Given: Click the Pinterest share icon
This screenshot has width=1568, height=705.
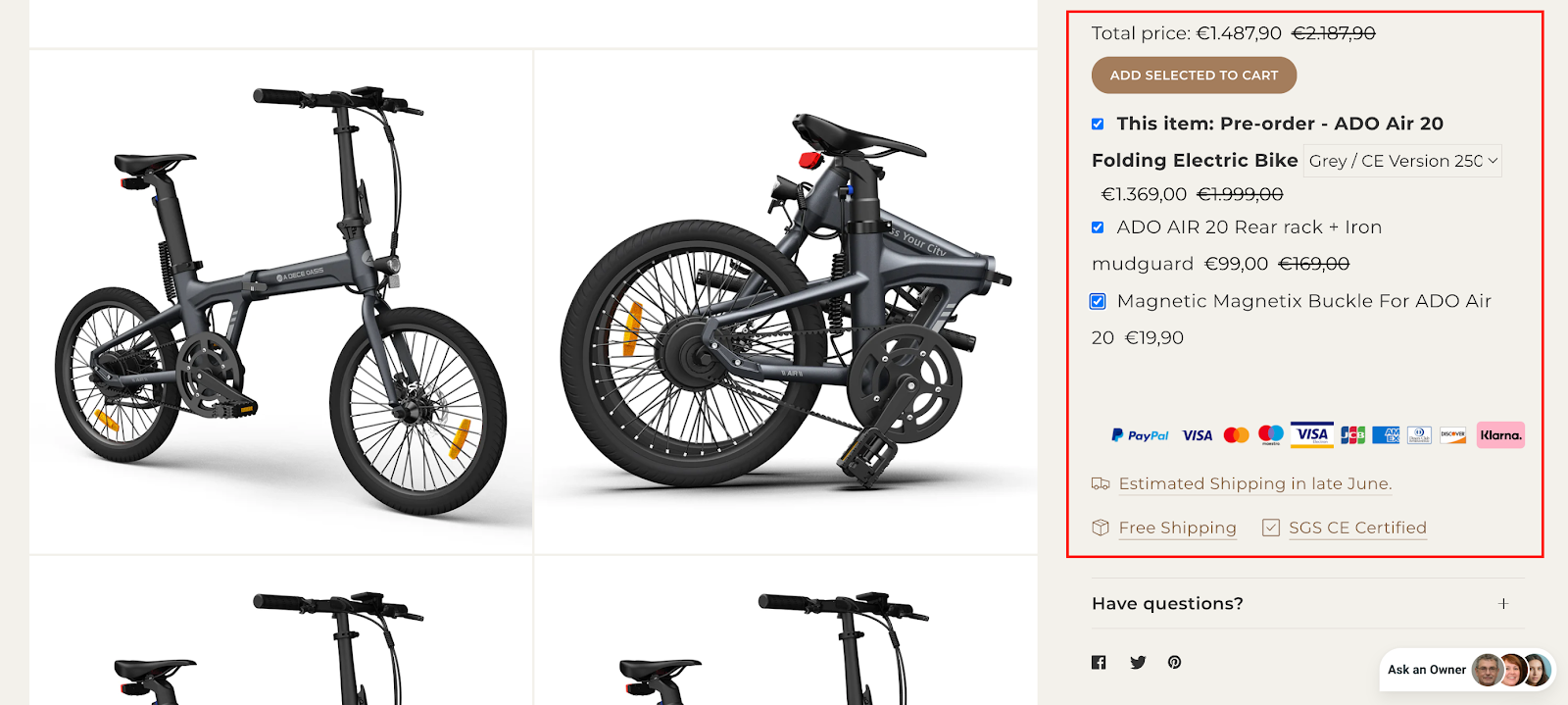Looking at the screenshot, I should tap(1174, 662).
